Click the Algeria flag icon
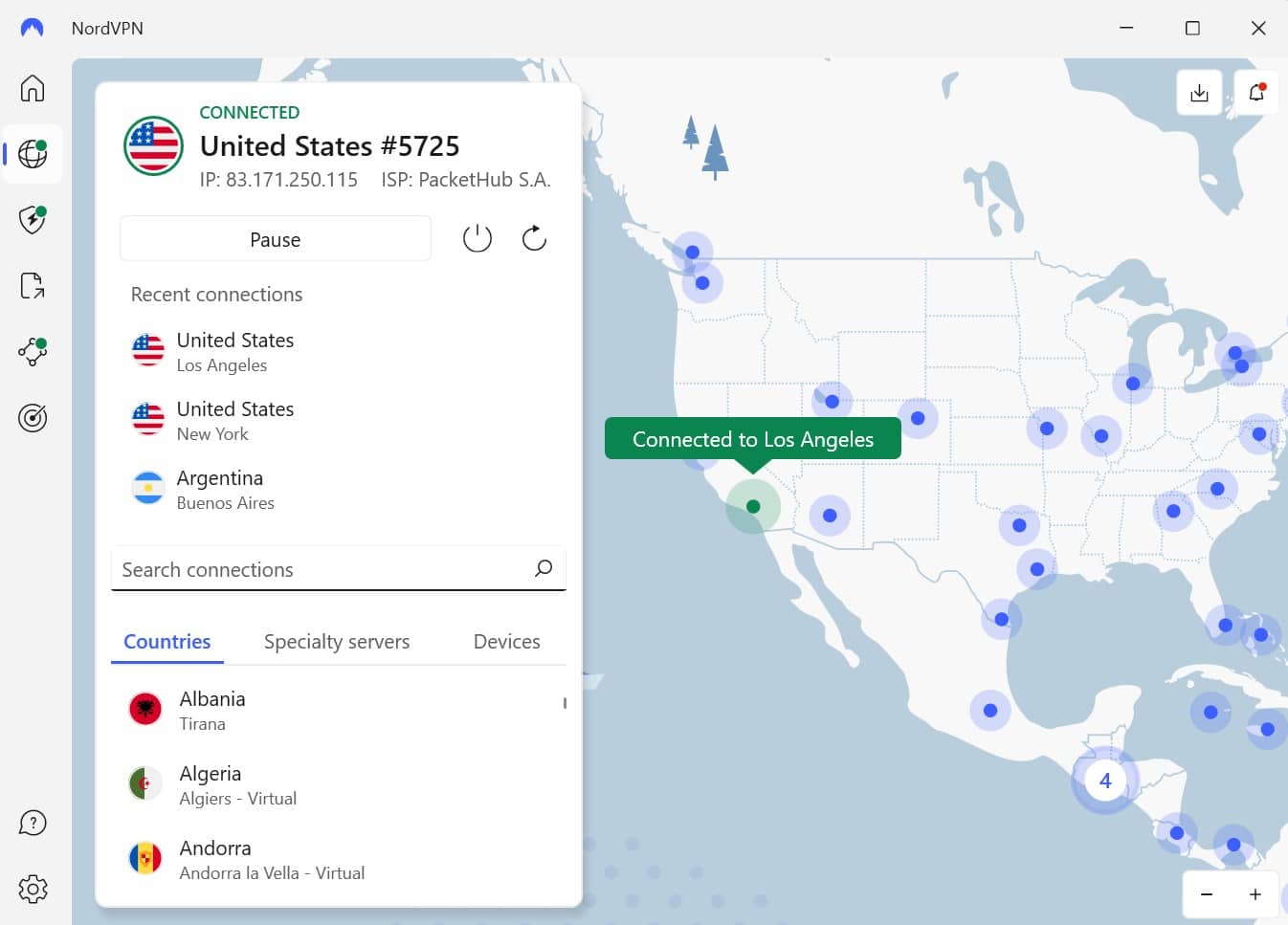Screen dimensions: 1288x925 pos(145,783)
